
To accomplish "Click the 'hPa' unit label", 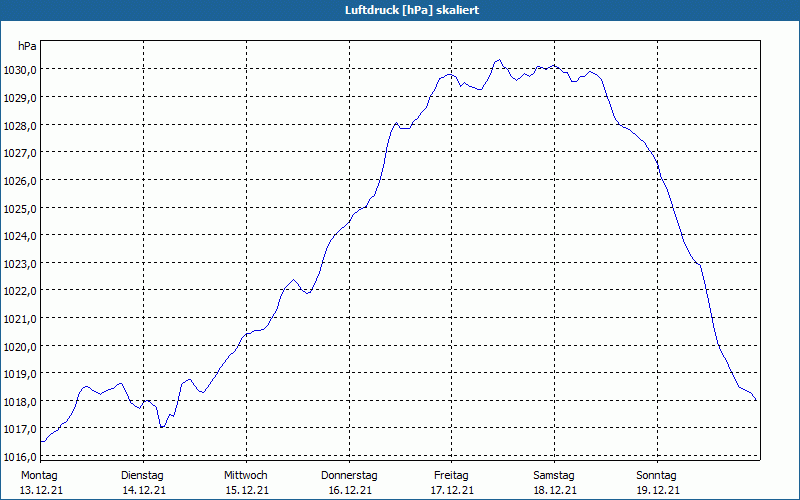I will tap(27, 46).
